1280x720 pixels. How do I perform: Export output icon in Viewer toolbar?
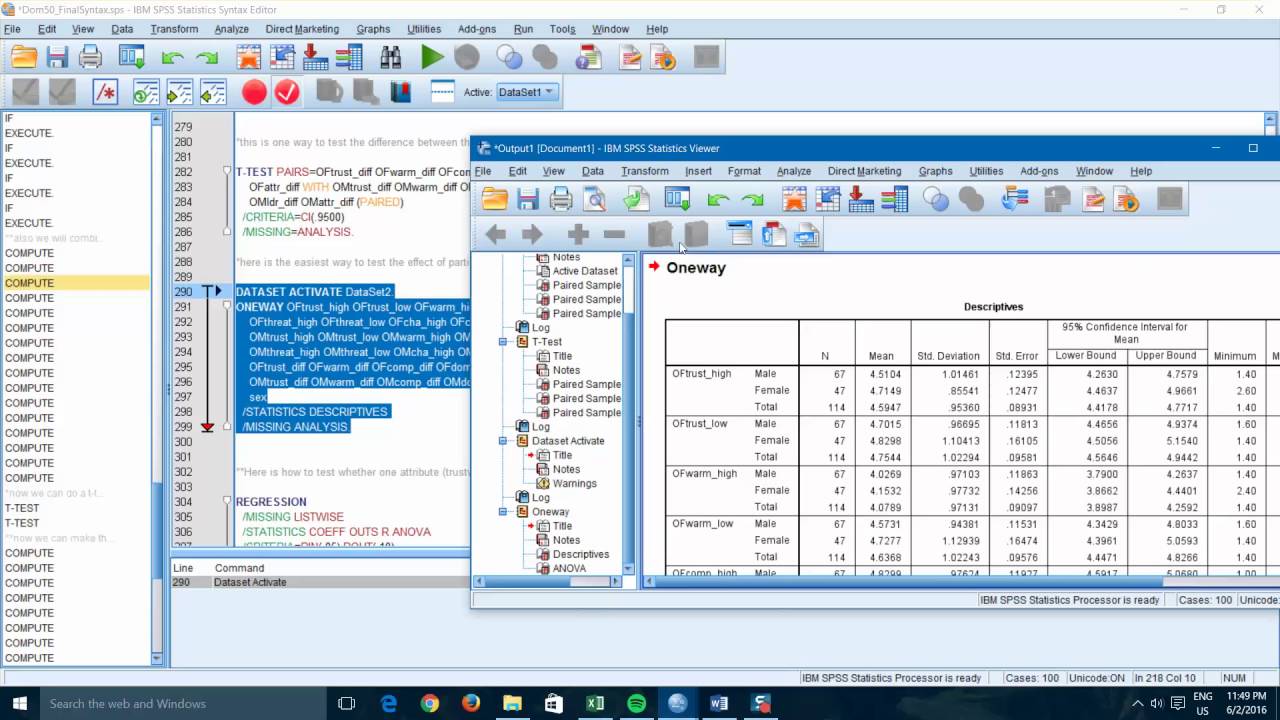(636, 199)
